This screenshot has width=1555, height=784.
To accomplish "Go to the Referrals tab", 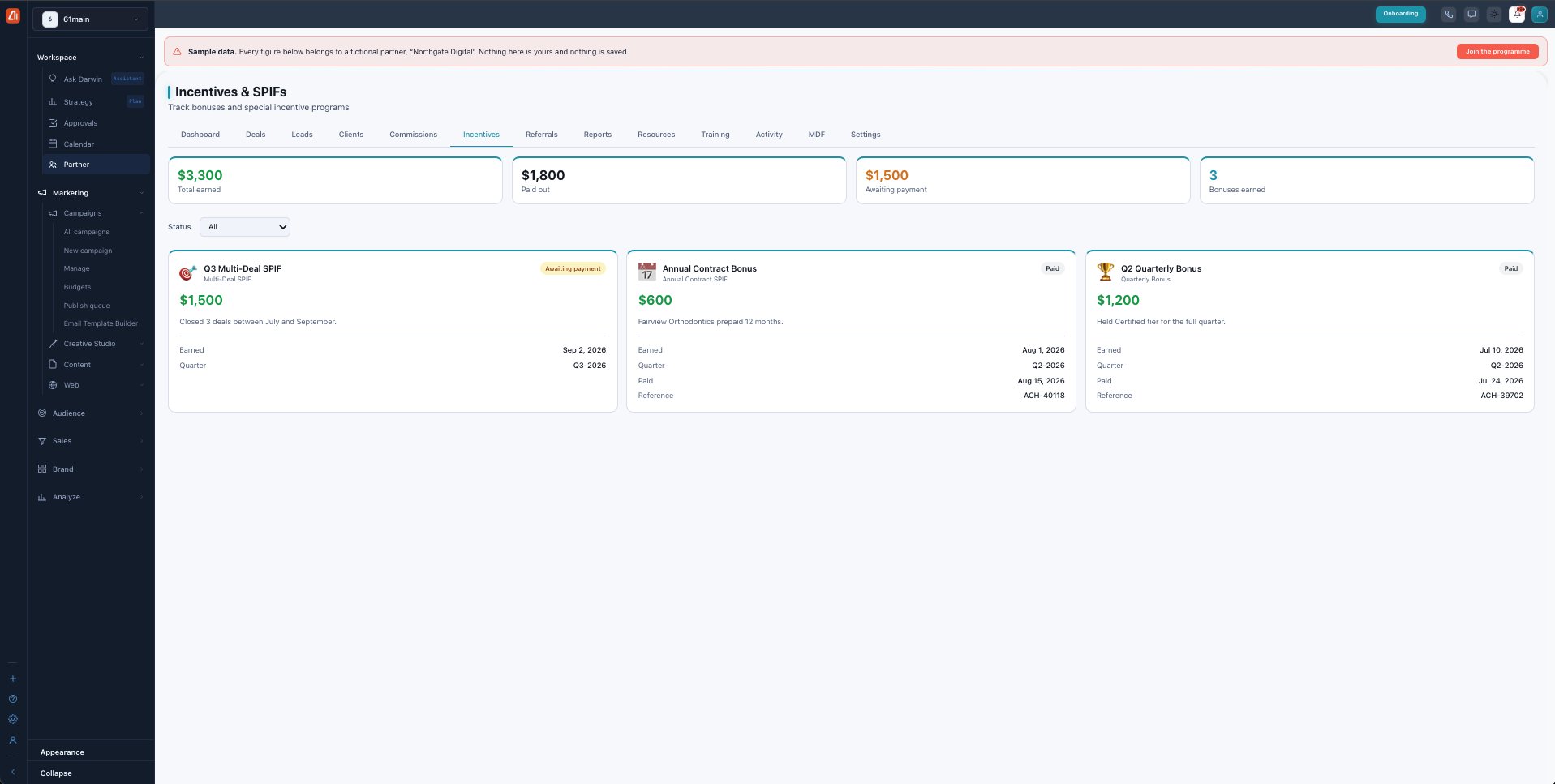I will click(542, 135).
